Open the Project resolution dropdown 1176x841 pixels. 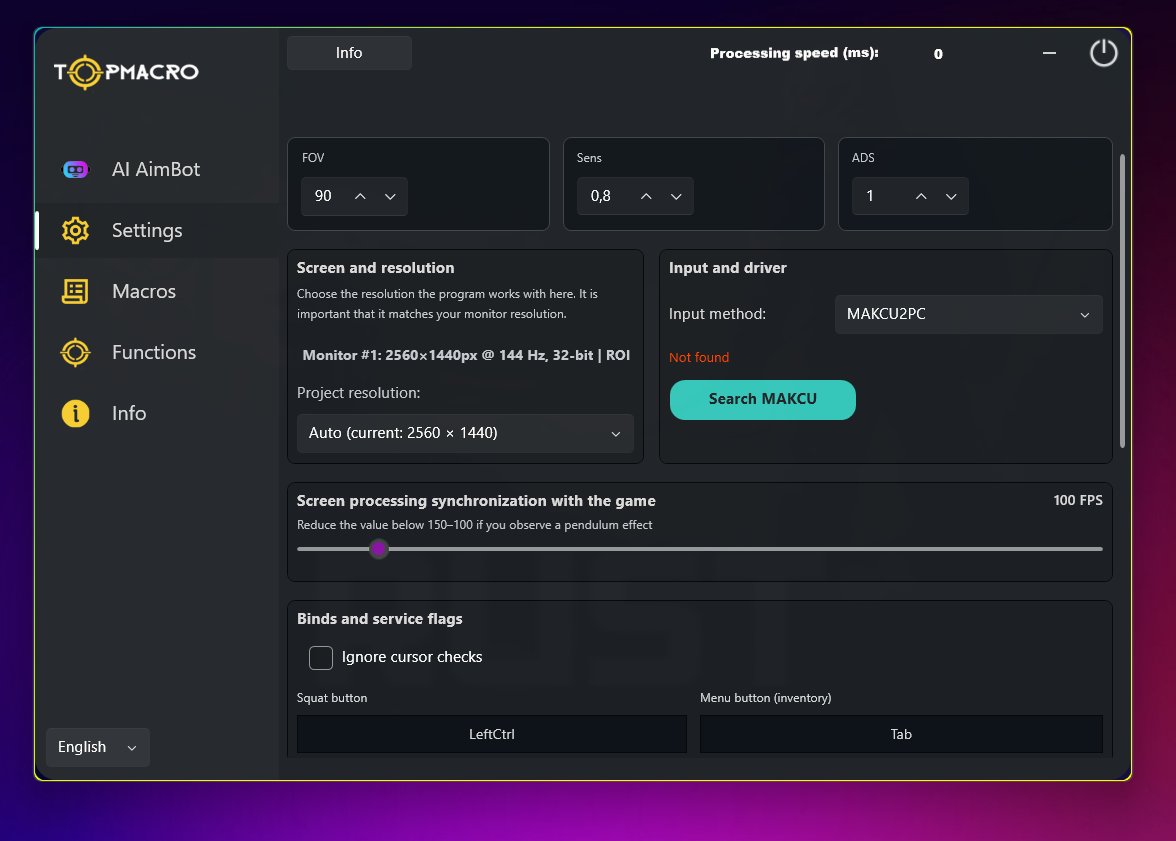coord(465,434)
